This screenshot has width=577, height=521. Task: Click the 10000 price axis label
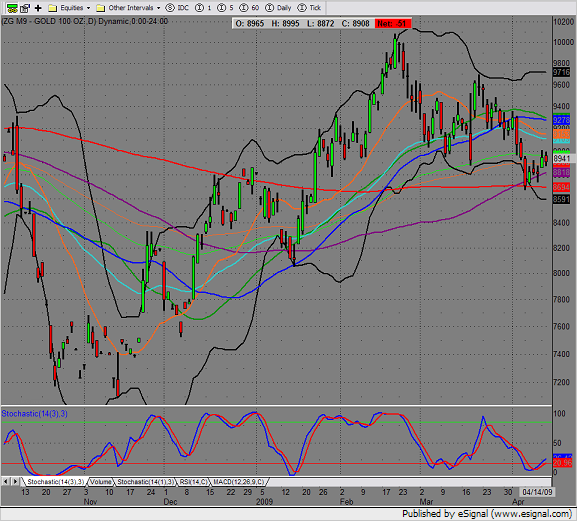pos(563,42)
